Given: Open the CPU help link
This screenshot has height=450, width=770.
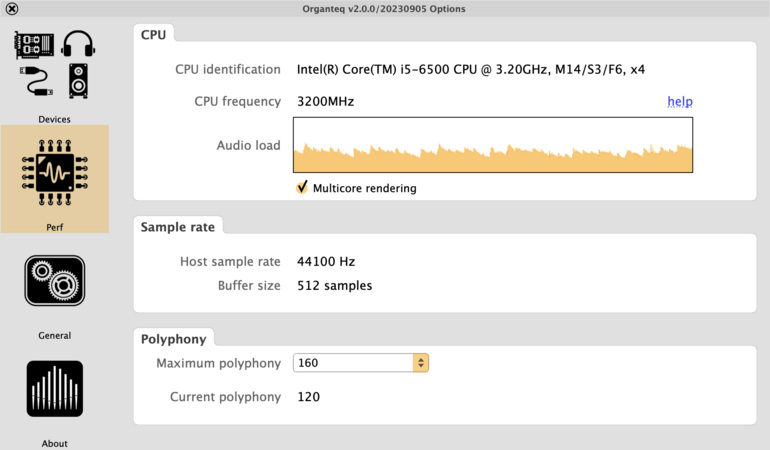Looking at the screenshot, I should click(680, 101).
